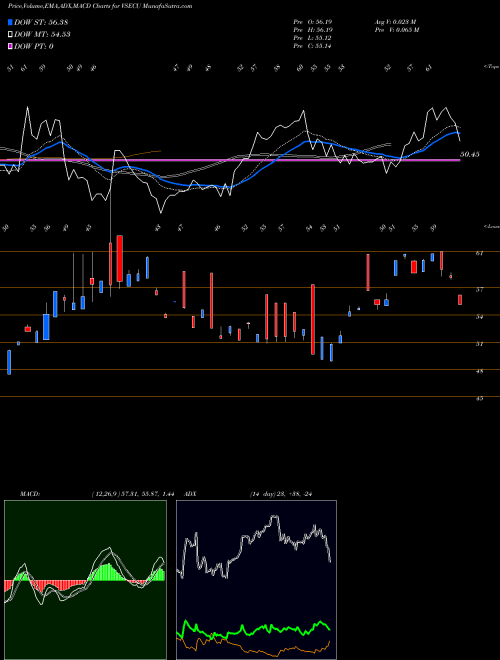Click the 'Avg V: 0.023 M' volume text

tap(395, 21)
